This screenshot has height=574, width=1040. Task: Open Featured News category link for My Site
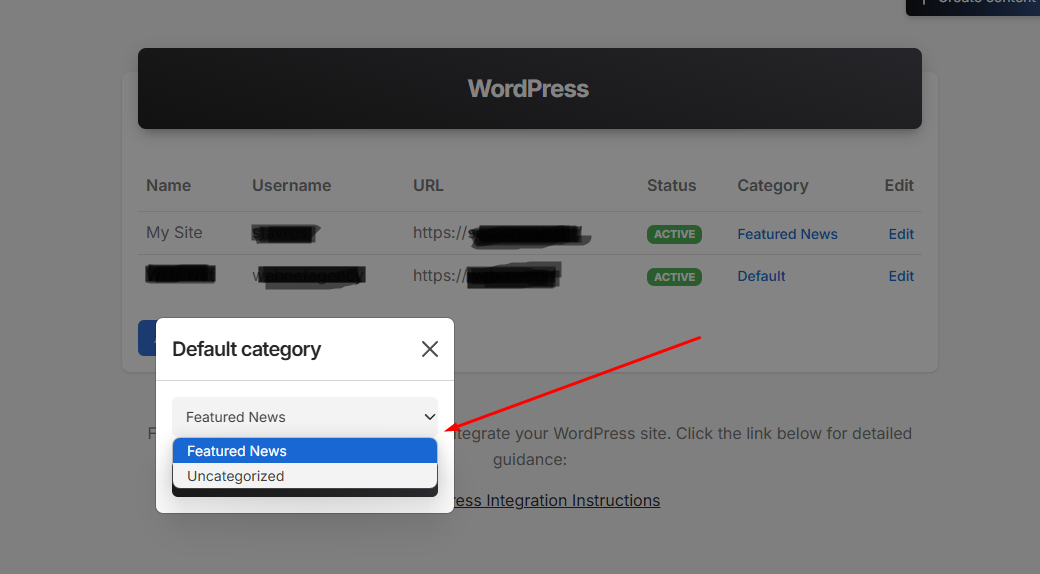787,234
